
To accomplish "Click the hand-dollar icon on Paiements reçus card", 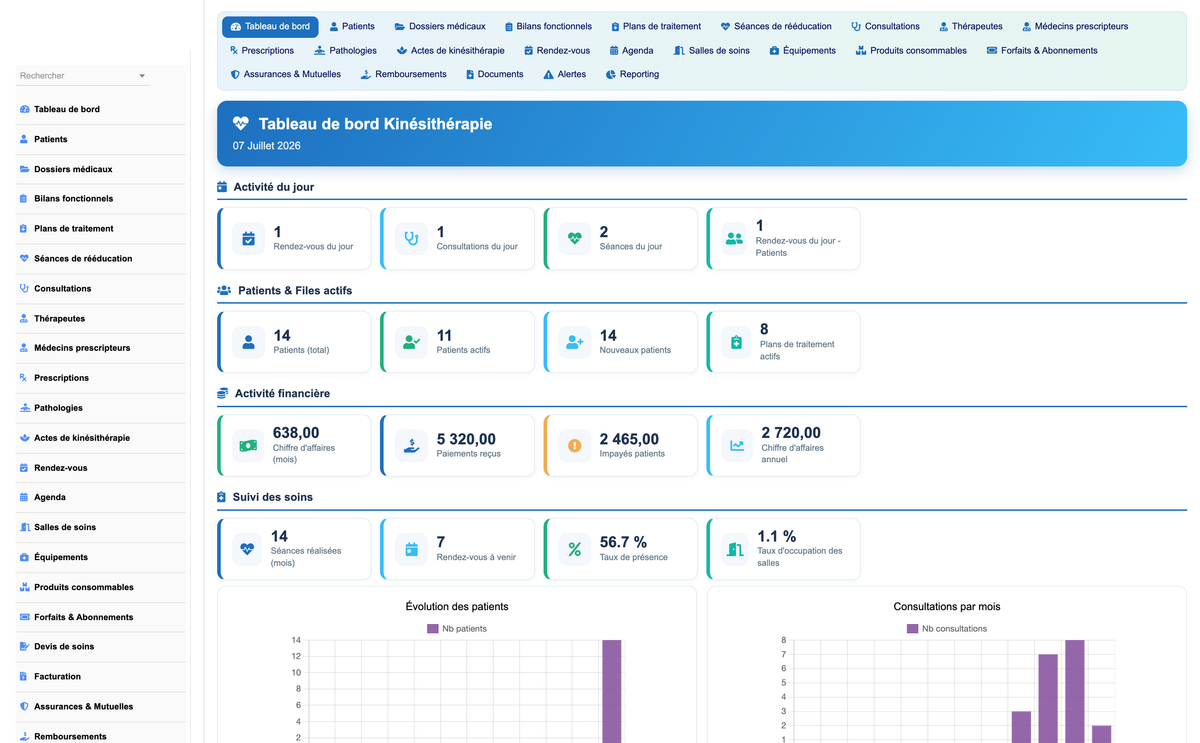I will coord(411,445).
